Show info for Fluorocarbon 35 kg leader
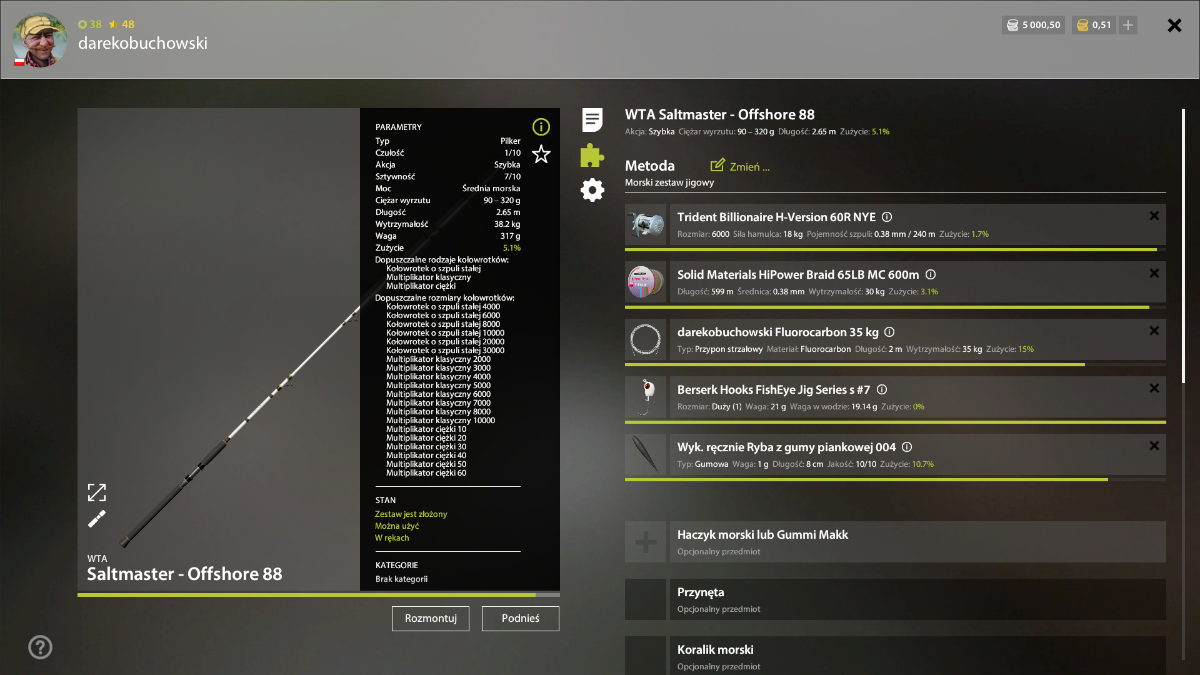The height and width of the screenshot is (675, 1200). 889,332
